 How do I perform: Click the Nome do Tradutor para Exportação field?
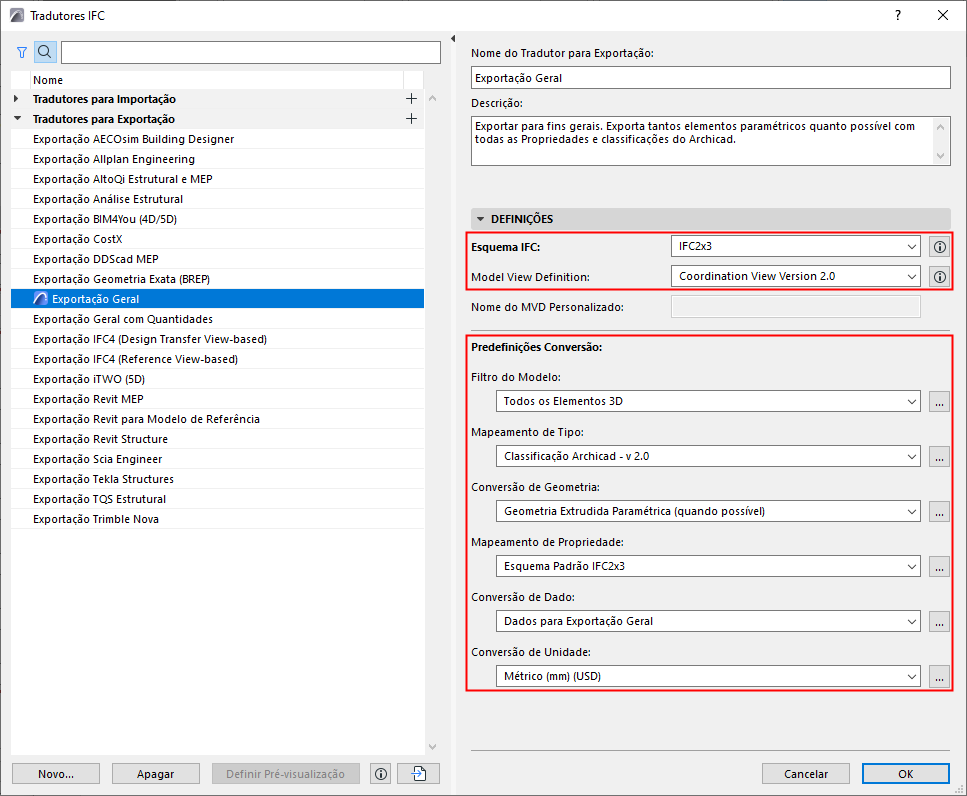tap(710, 78)
